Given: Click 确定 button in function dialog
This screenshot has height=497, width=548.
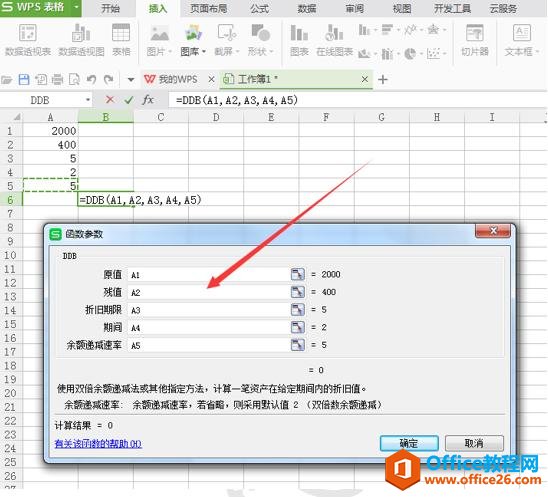Looking at the screenshot, I should click(409, 443).
